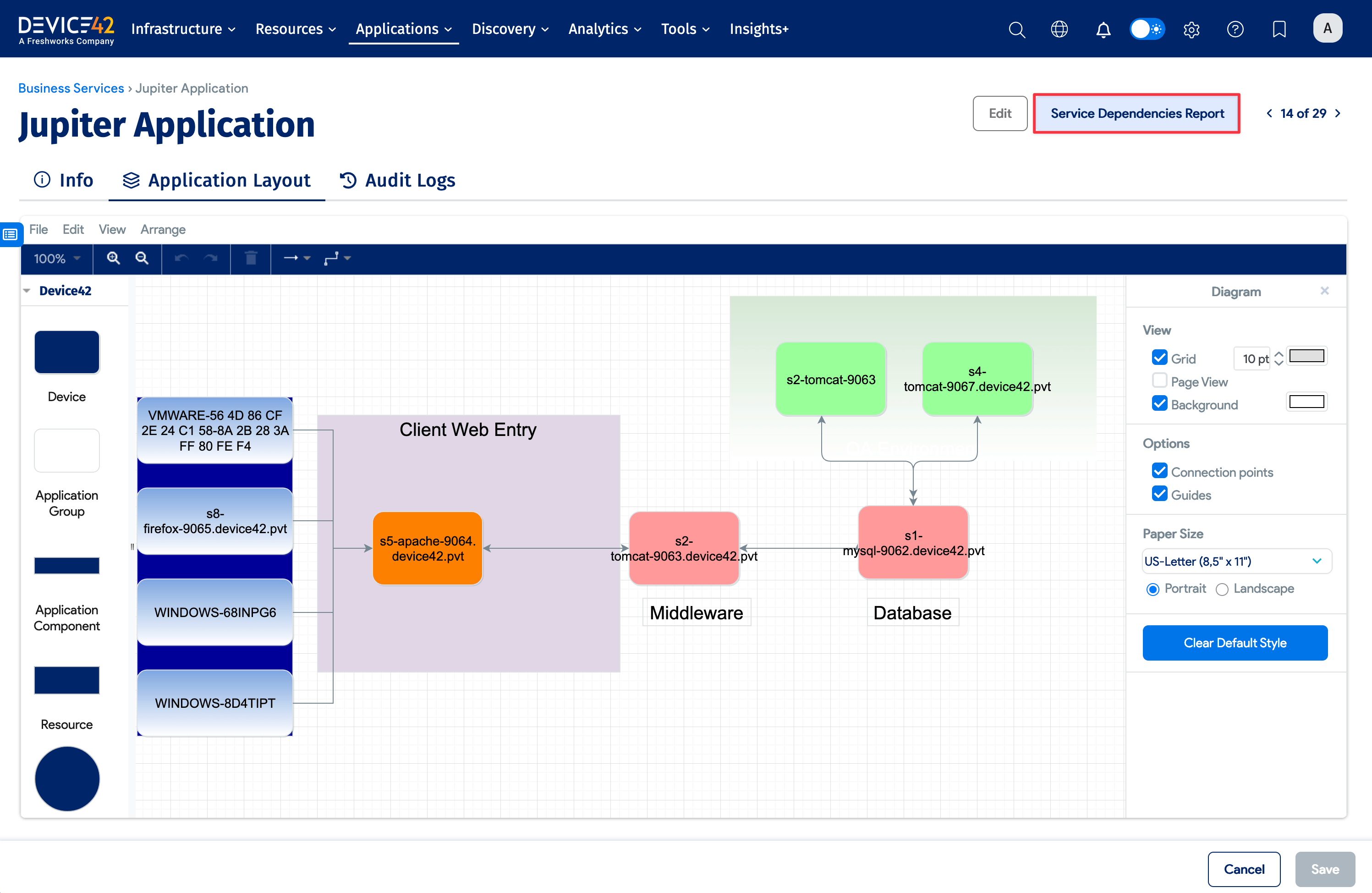This screenshot has width=1372, height=893.
Task: Open the Business Services breadcrumb link
Action: pos(71,88)
